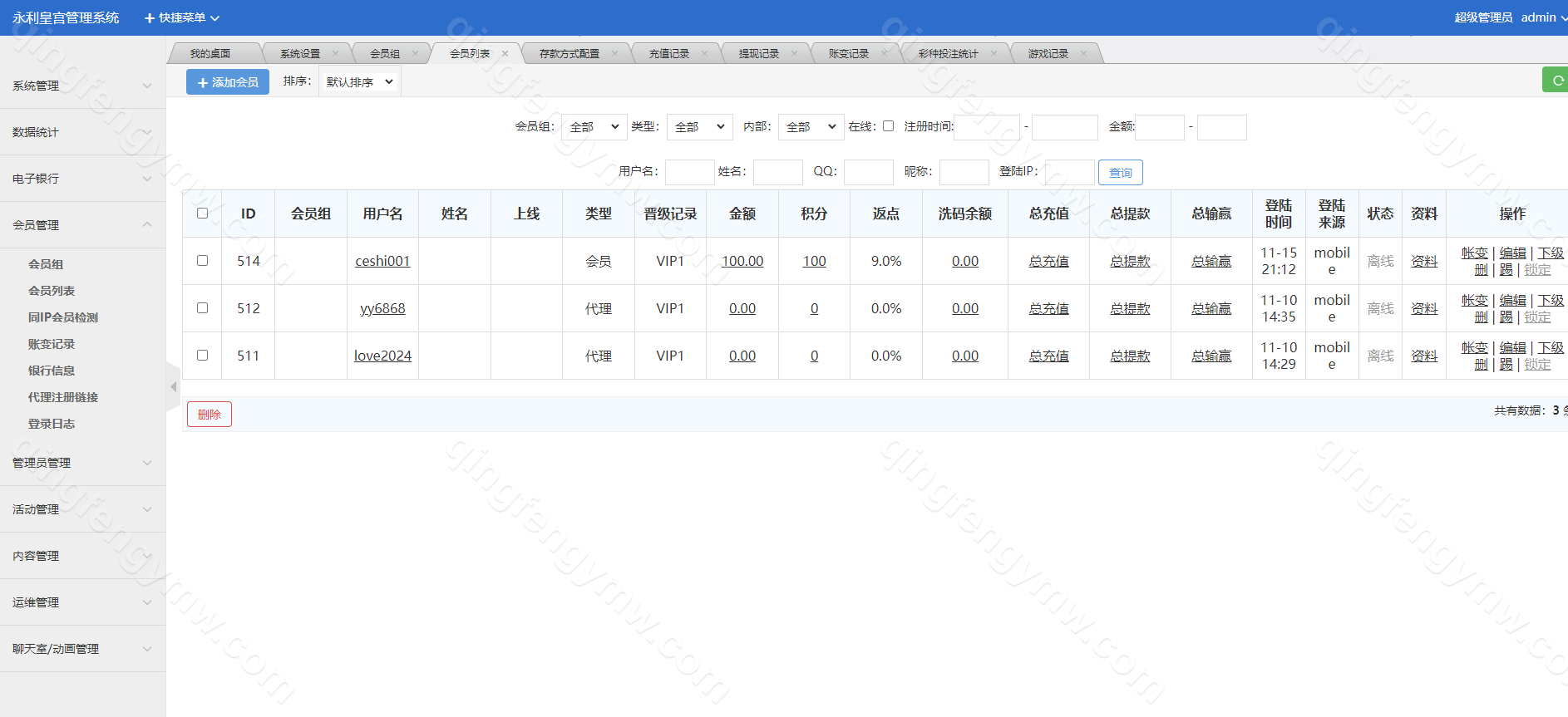Toggle the 在线 filter checkbox
This screenshot has height=717, width=1568.
coord(888,126)
